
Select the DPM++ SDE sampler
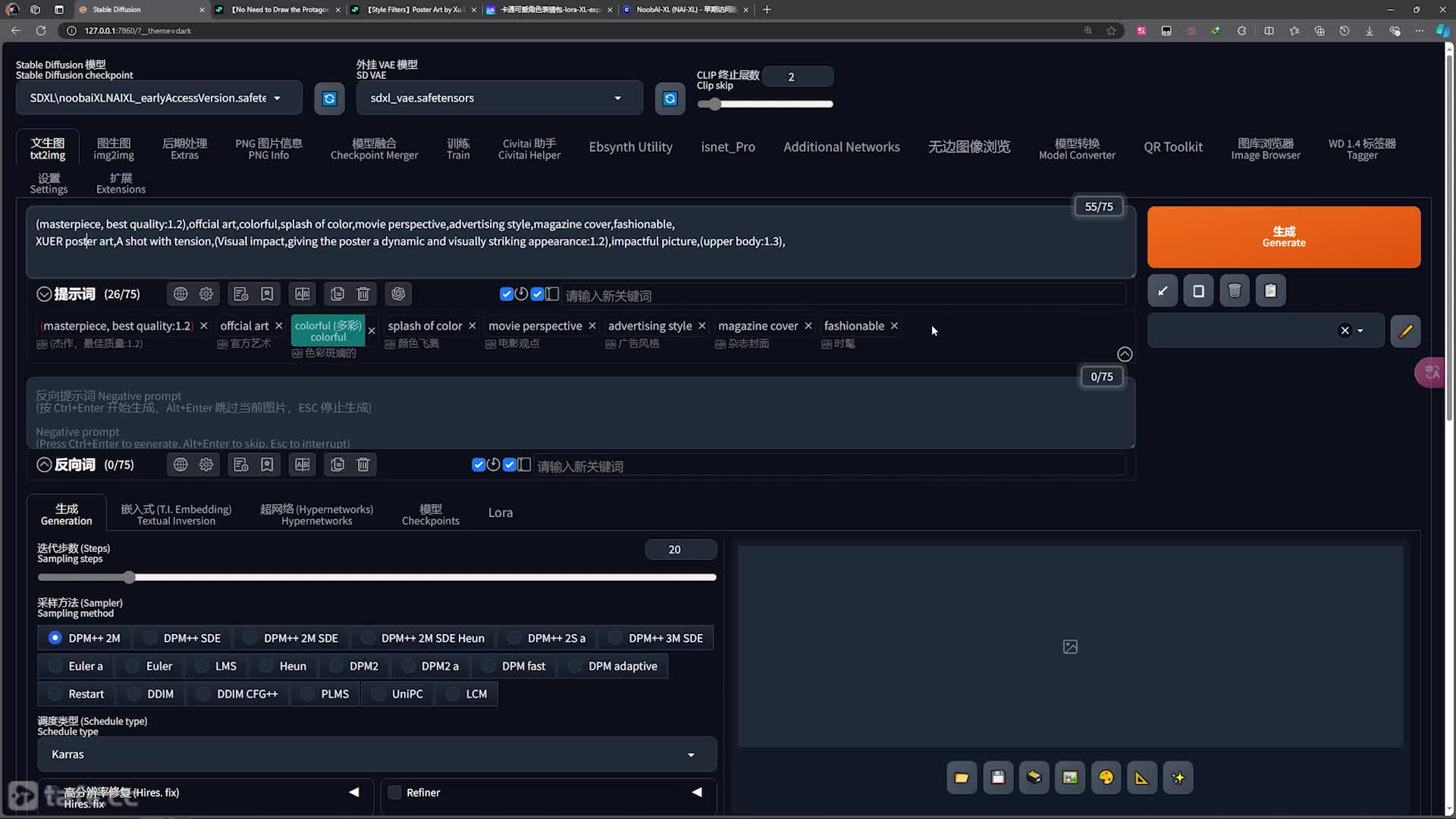coord(182,638)
